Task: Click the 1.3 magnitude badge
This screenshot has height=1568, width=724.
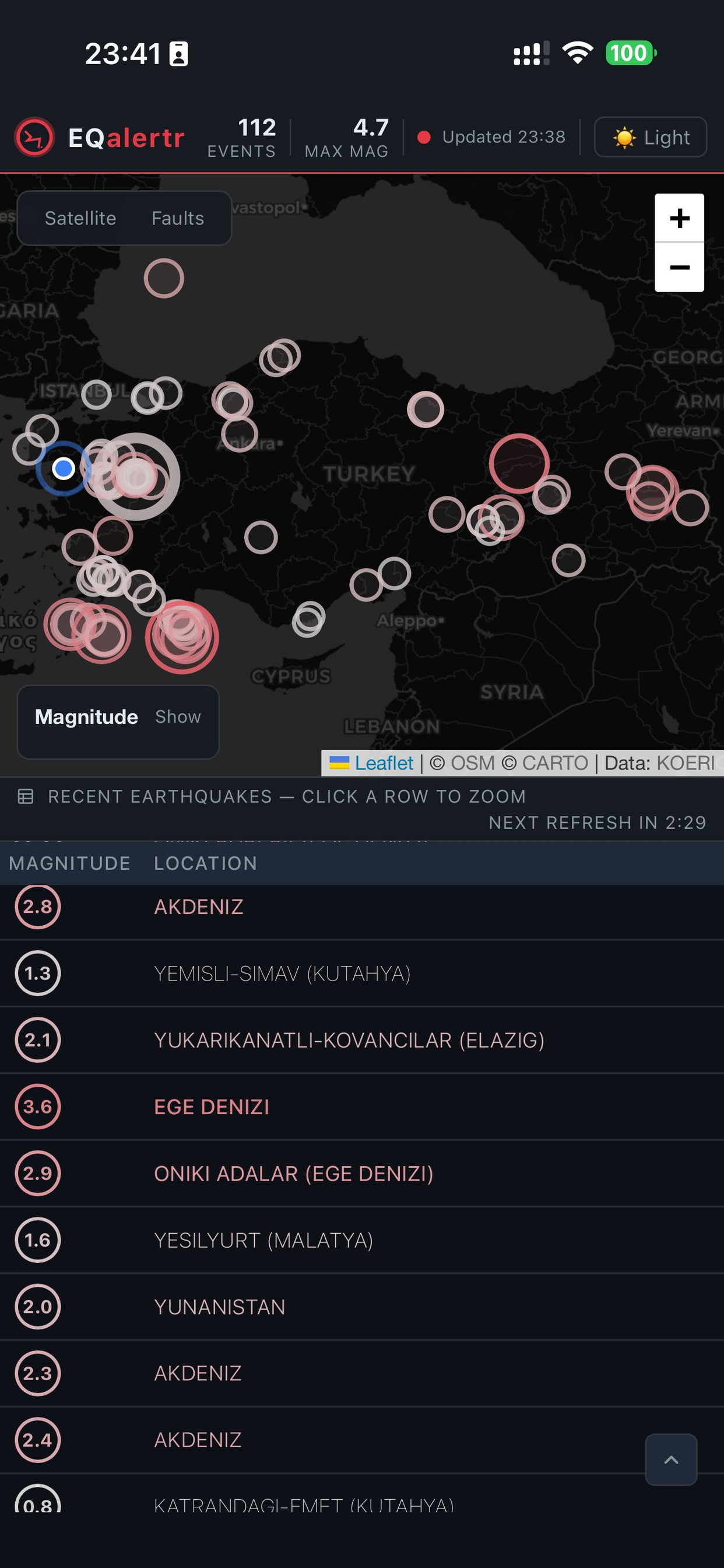Action: (38, 974)
